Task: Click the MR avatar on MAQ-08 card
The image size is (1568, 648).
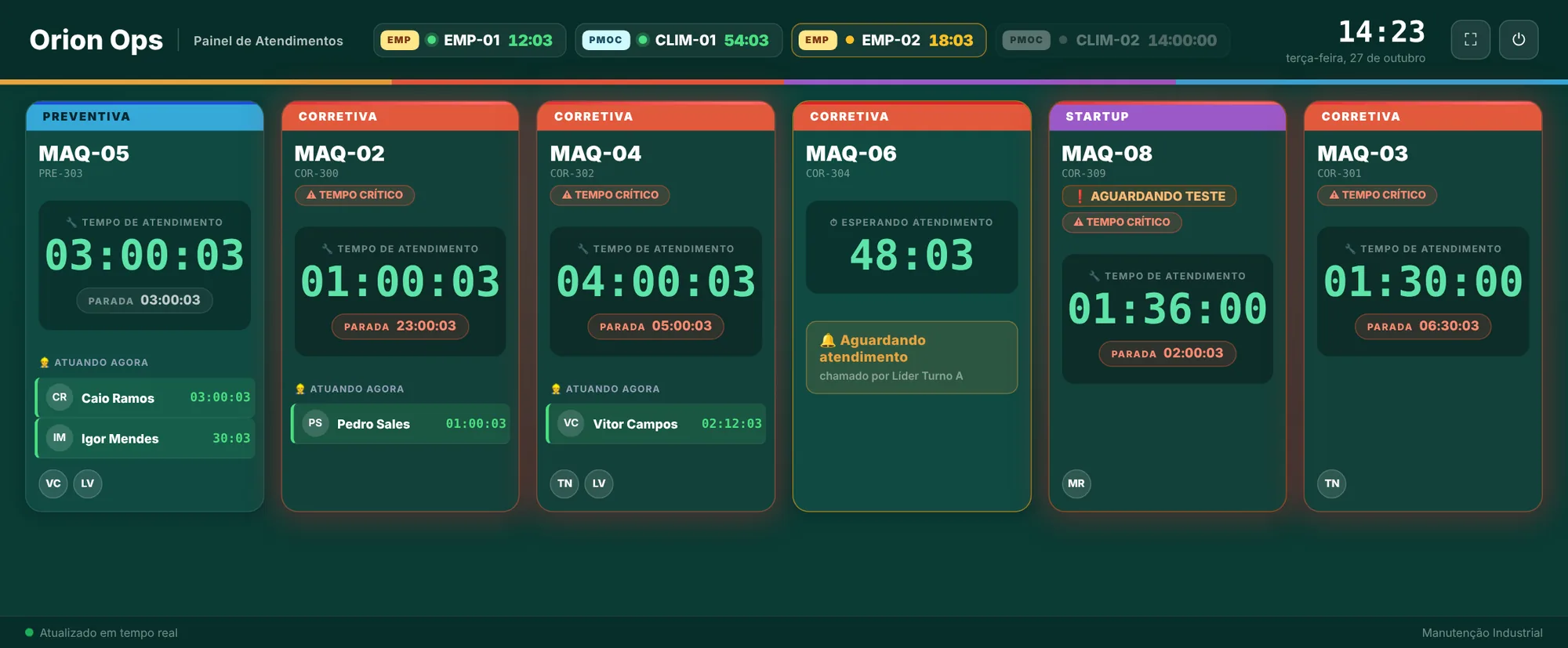Action: coord(1076,483)
